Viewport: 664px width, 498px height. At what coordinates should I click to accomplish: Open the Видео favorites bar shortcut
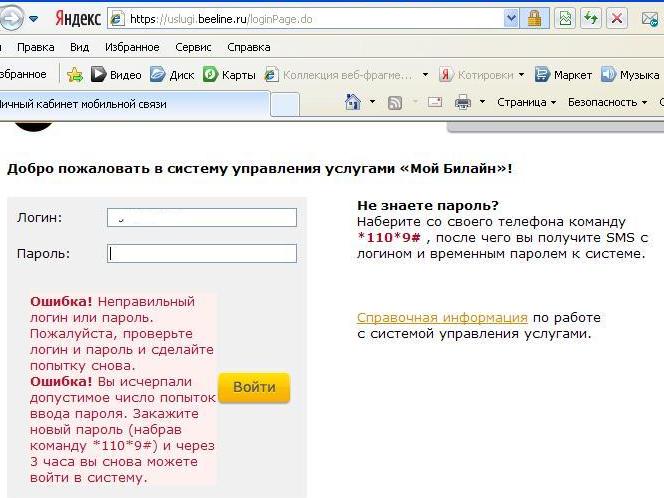click(116, 74)
